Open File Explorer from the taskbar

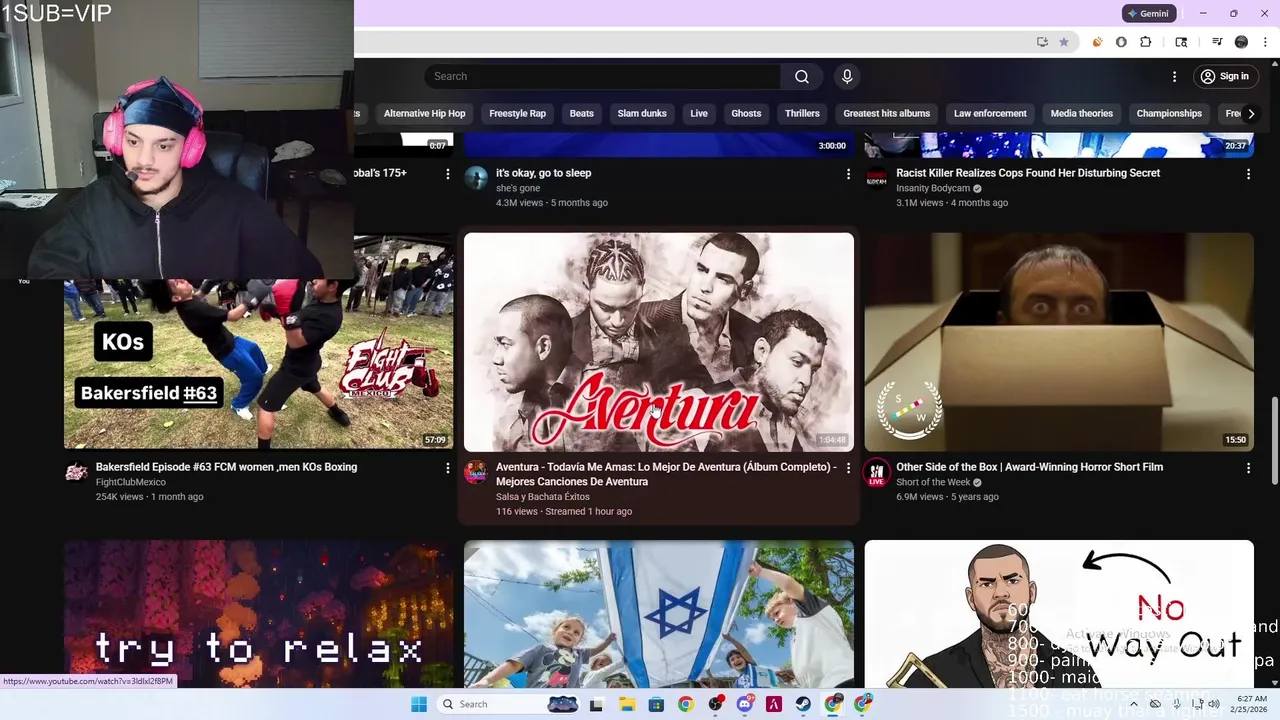click(x=626, y=704)
